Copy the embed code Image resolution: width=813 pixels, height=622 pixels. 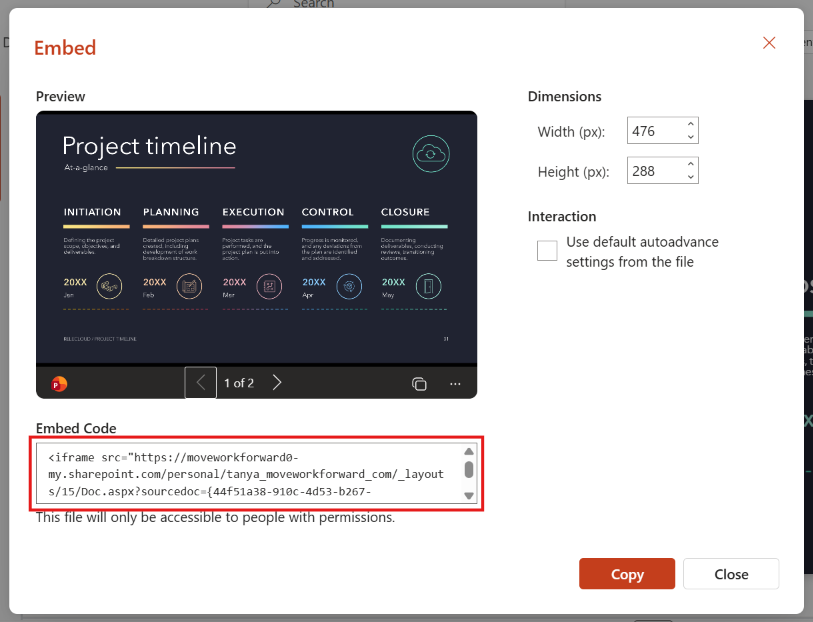[627, 574]
